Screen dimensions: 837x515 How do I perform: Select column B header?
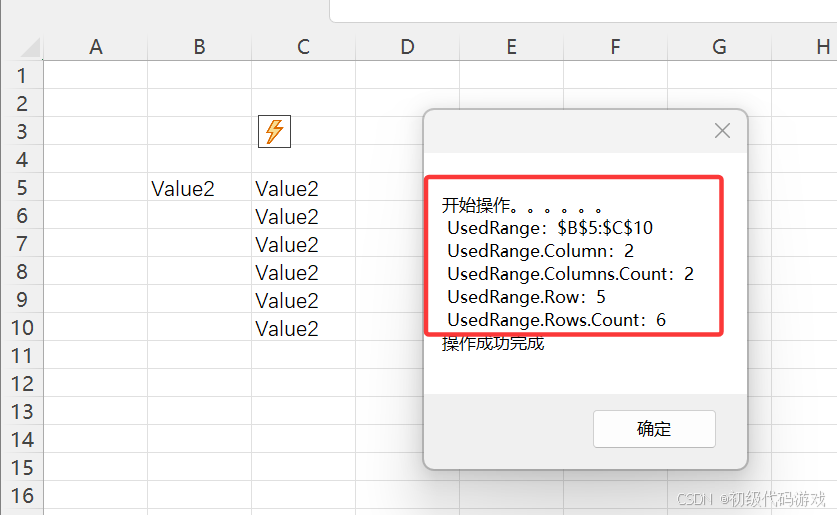tap(200, 47)
